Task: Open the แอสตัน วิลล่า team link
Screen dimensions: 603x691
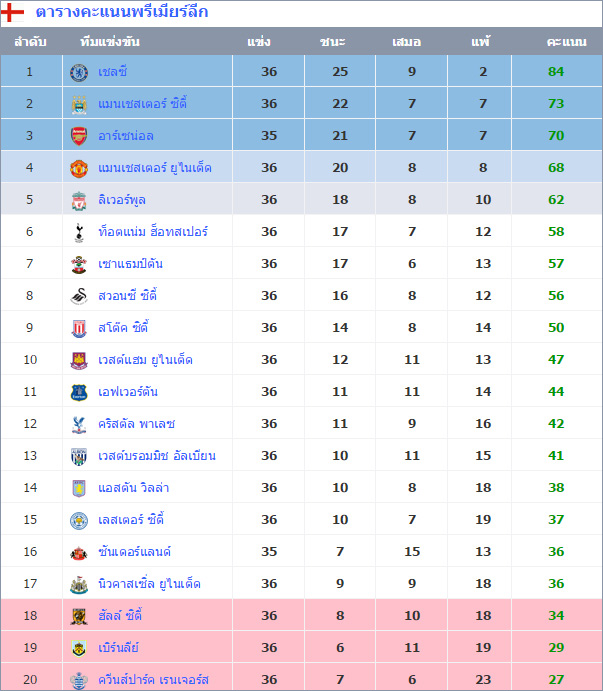Action: coord(133,488)
